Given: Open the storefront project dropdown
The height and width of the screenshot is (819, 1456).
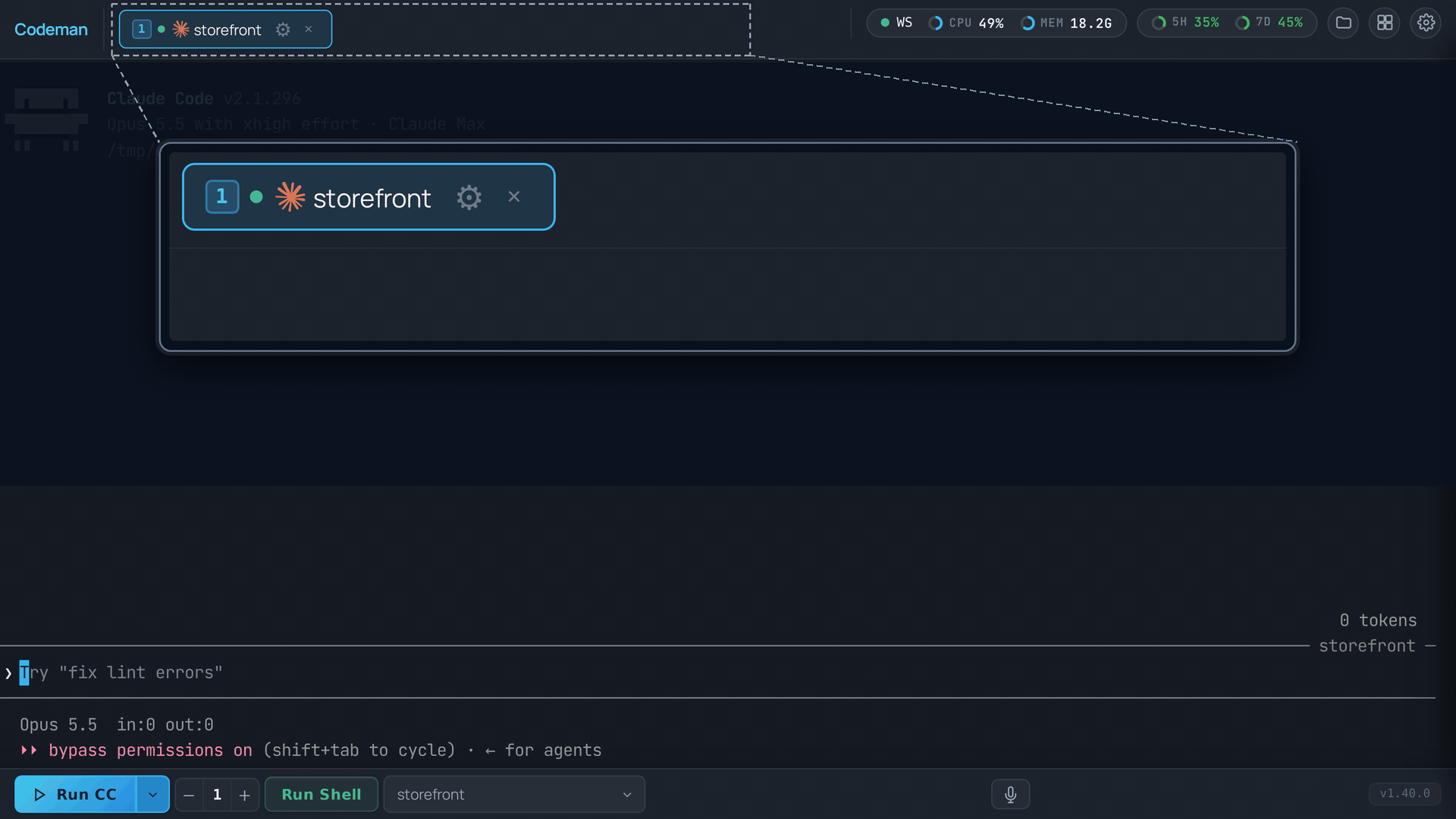Looking at the screenshot, I should (x=514, y=794).
